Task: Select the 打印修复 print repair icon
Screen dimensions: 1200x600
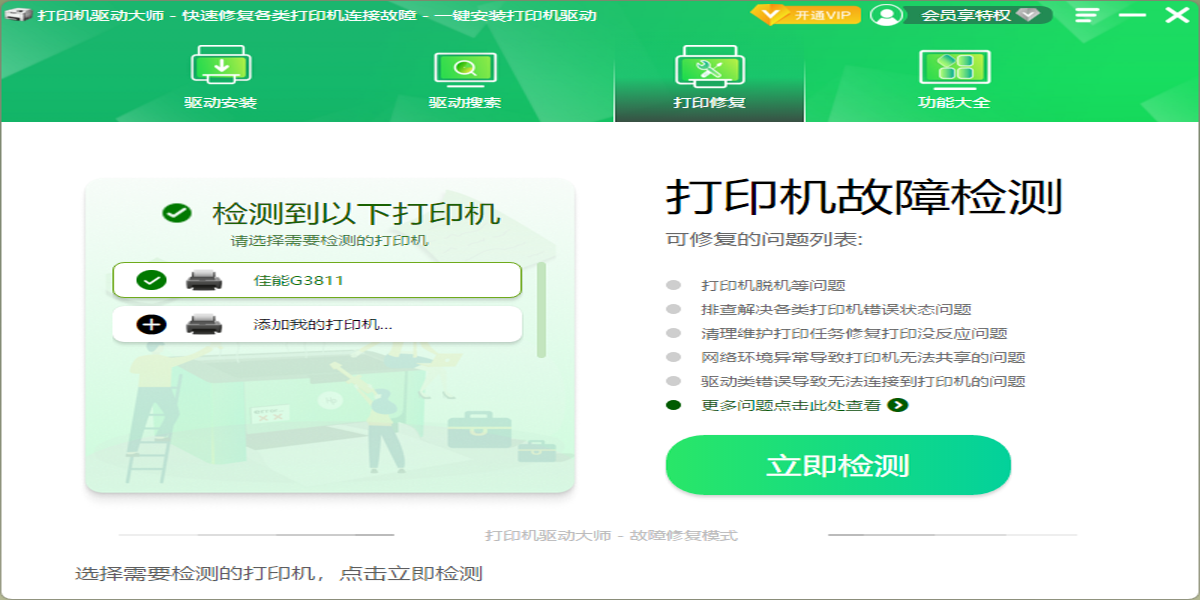Action: coord(709,68)
